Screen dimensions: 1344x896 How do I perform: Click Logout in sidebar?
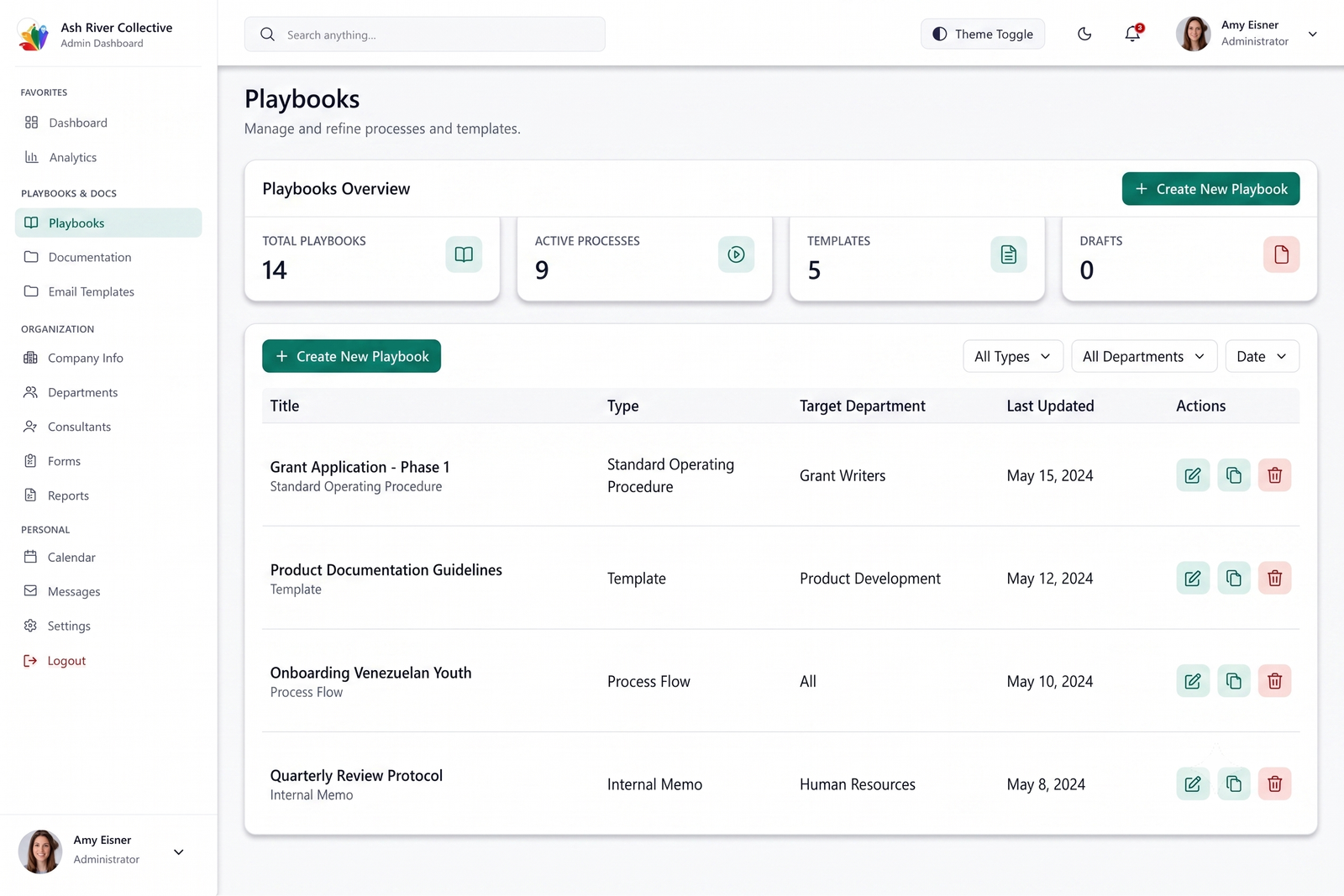108,661
